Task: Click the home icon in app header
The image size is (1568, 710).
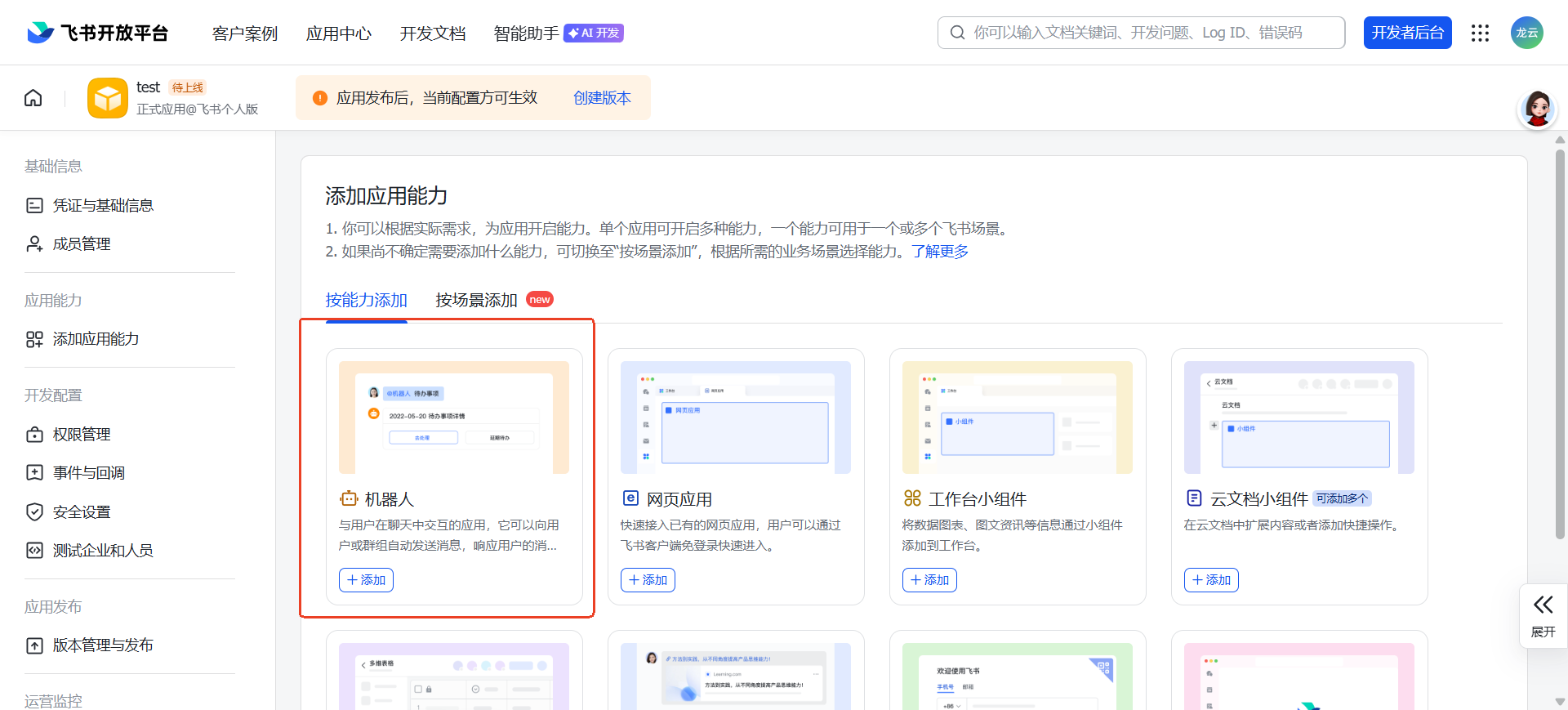Action: point(33,98)
